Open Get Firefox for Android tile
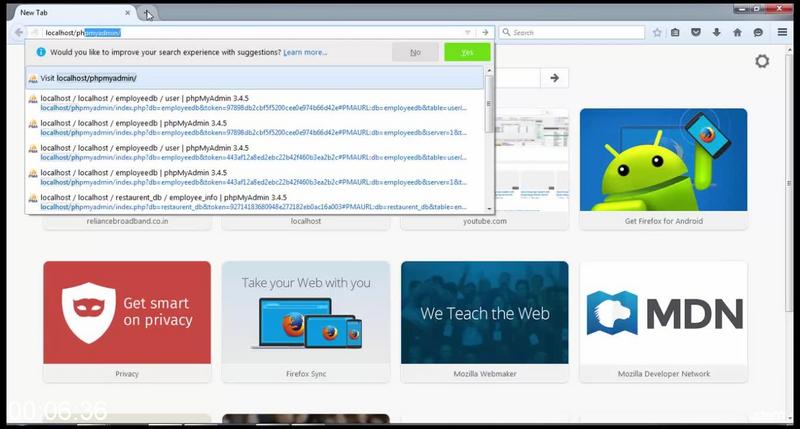800x429 pixels. (663, 169)
